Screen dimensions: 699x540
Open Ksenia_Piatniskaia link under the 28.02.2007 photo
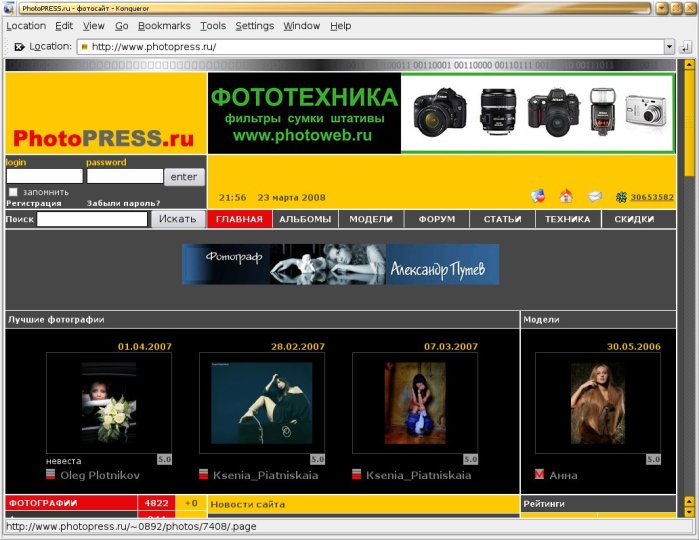point(266,475)
